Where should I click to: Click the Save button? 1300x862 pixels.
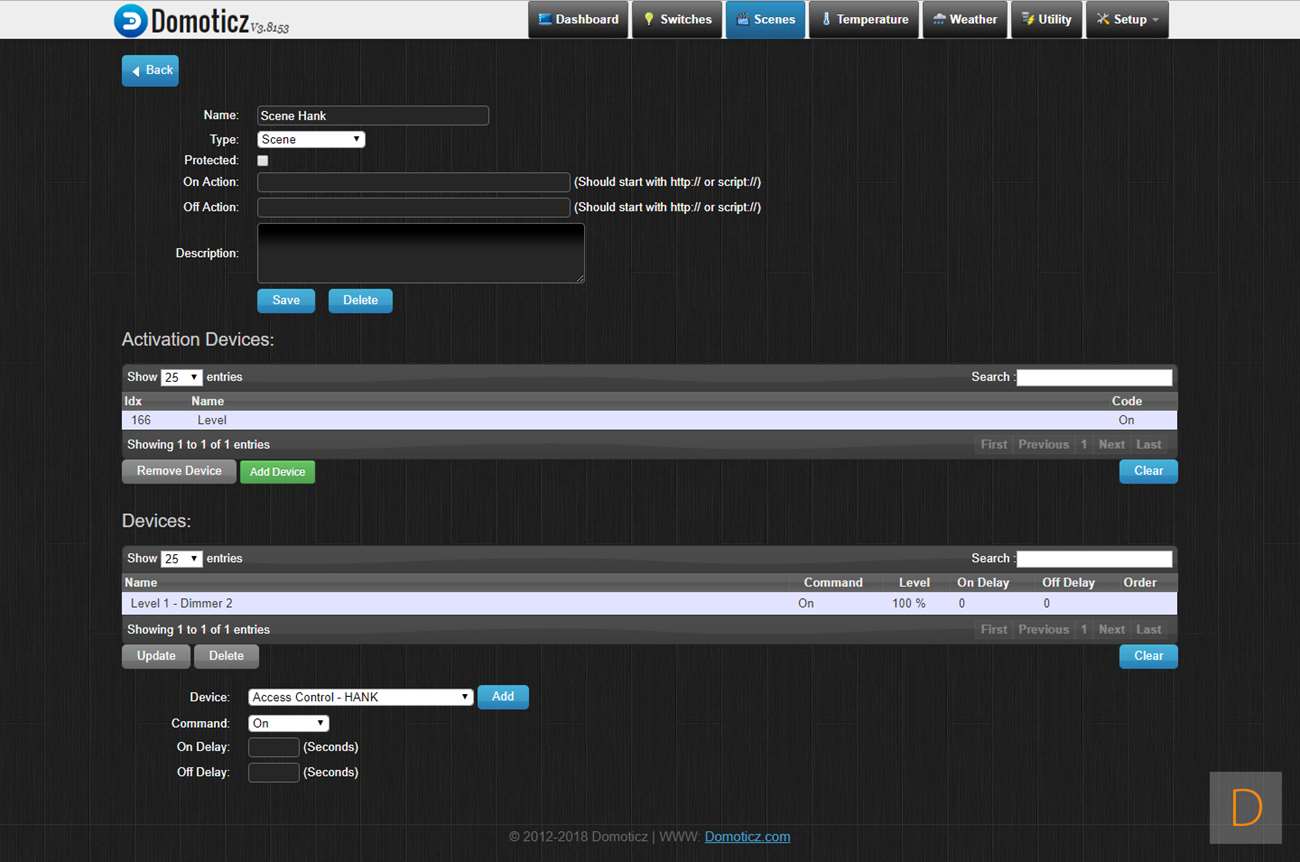(286, 300)
